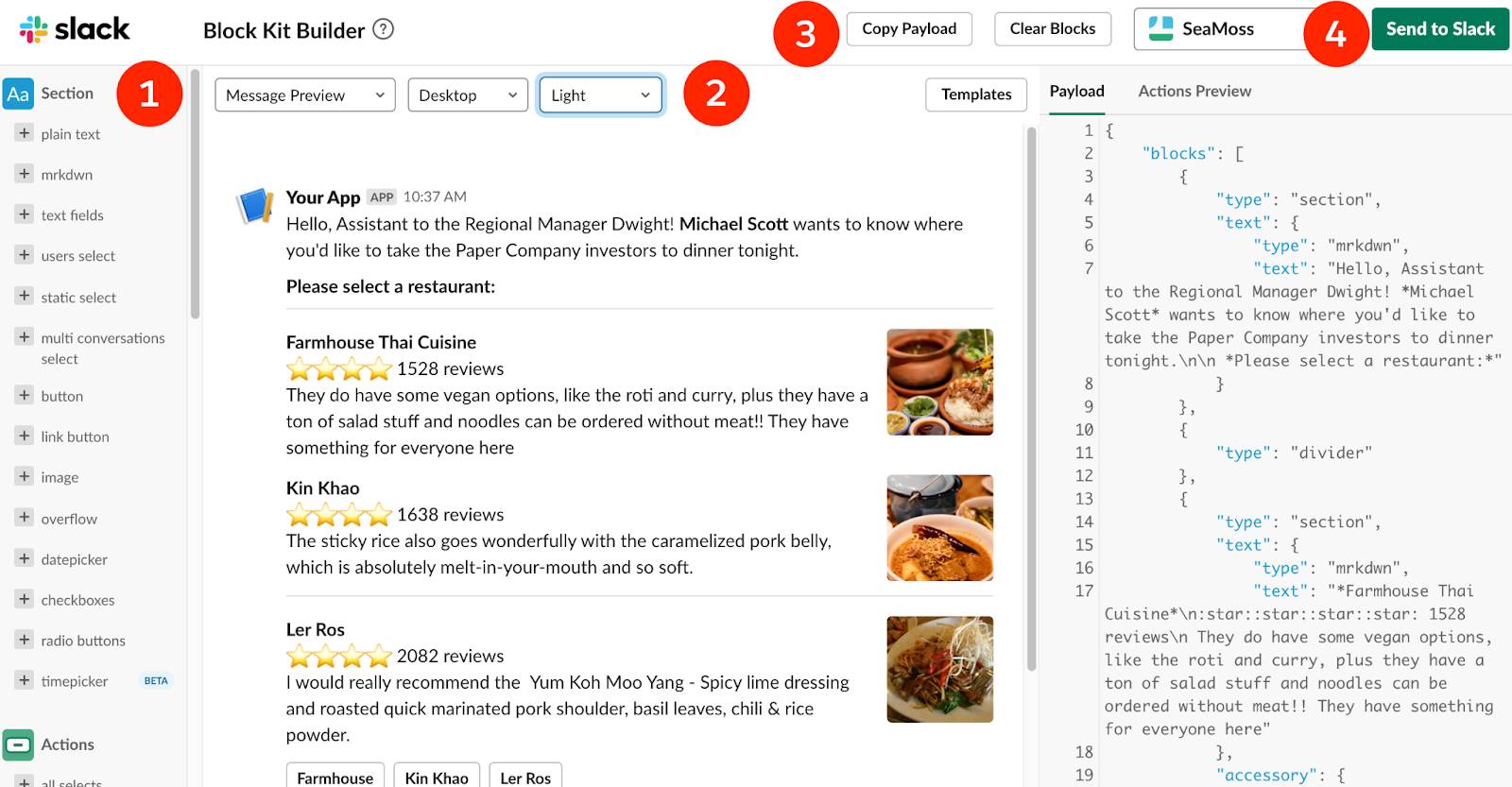Switch to the Actions Preview tab
Viewport: 1512px width, 787px height.
1194,91
